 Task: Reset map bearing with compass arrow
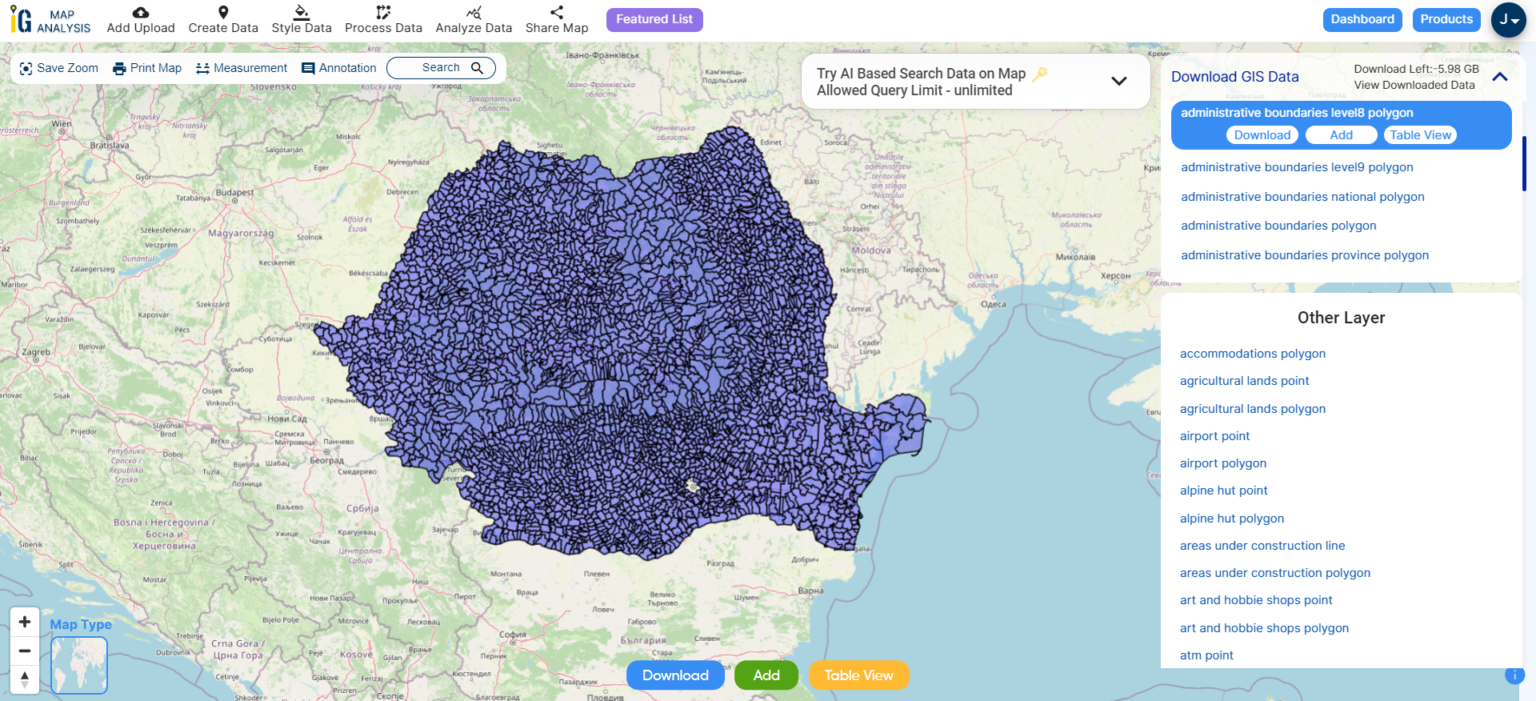pos(25,679)
